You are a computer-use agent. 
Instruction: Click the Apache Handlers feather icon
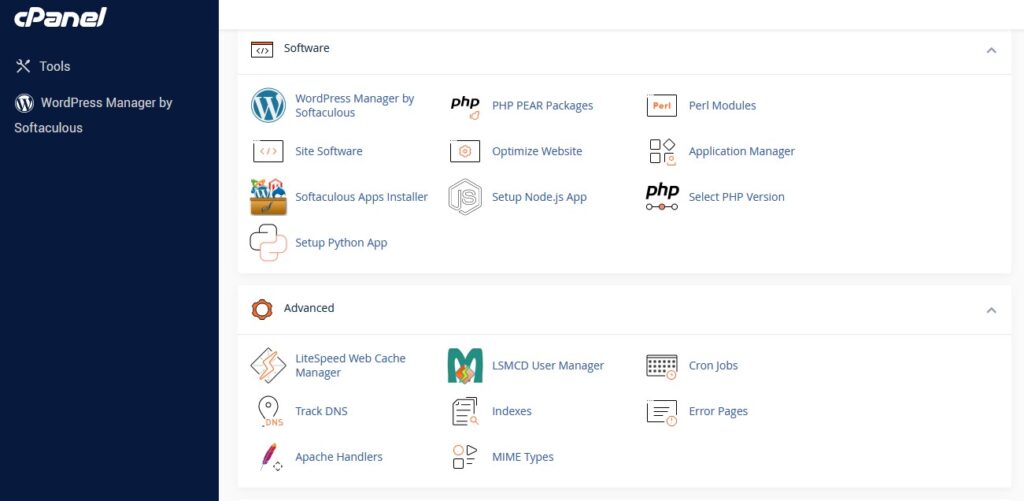click(x=270, y=457)
